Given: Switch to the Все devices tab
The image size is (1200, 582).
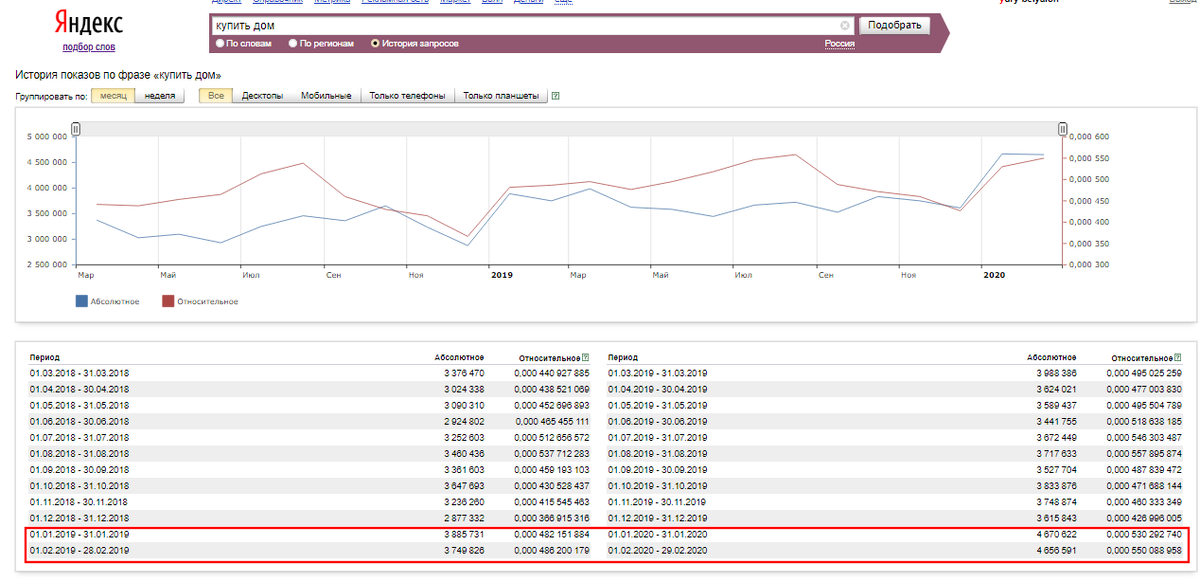Looking at the screenshot, I should coord(216,96).
